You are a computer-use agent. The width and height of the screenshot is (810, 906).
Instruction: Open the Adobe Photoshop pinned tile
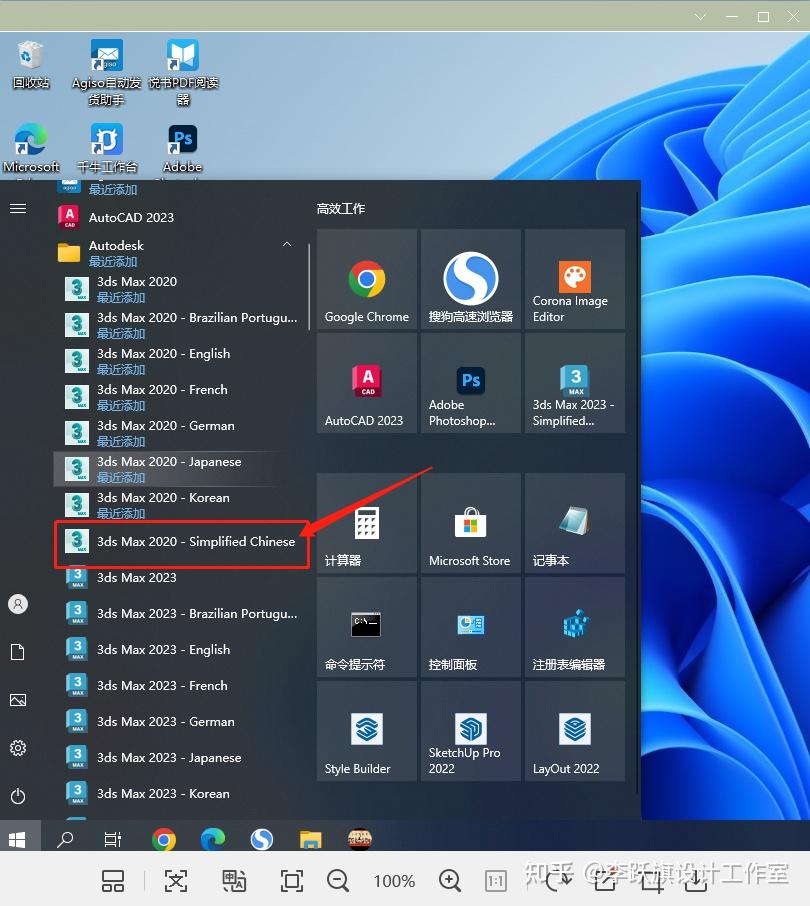[471, 383]
